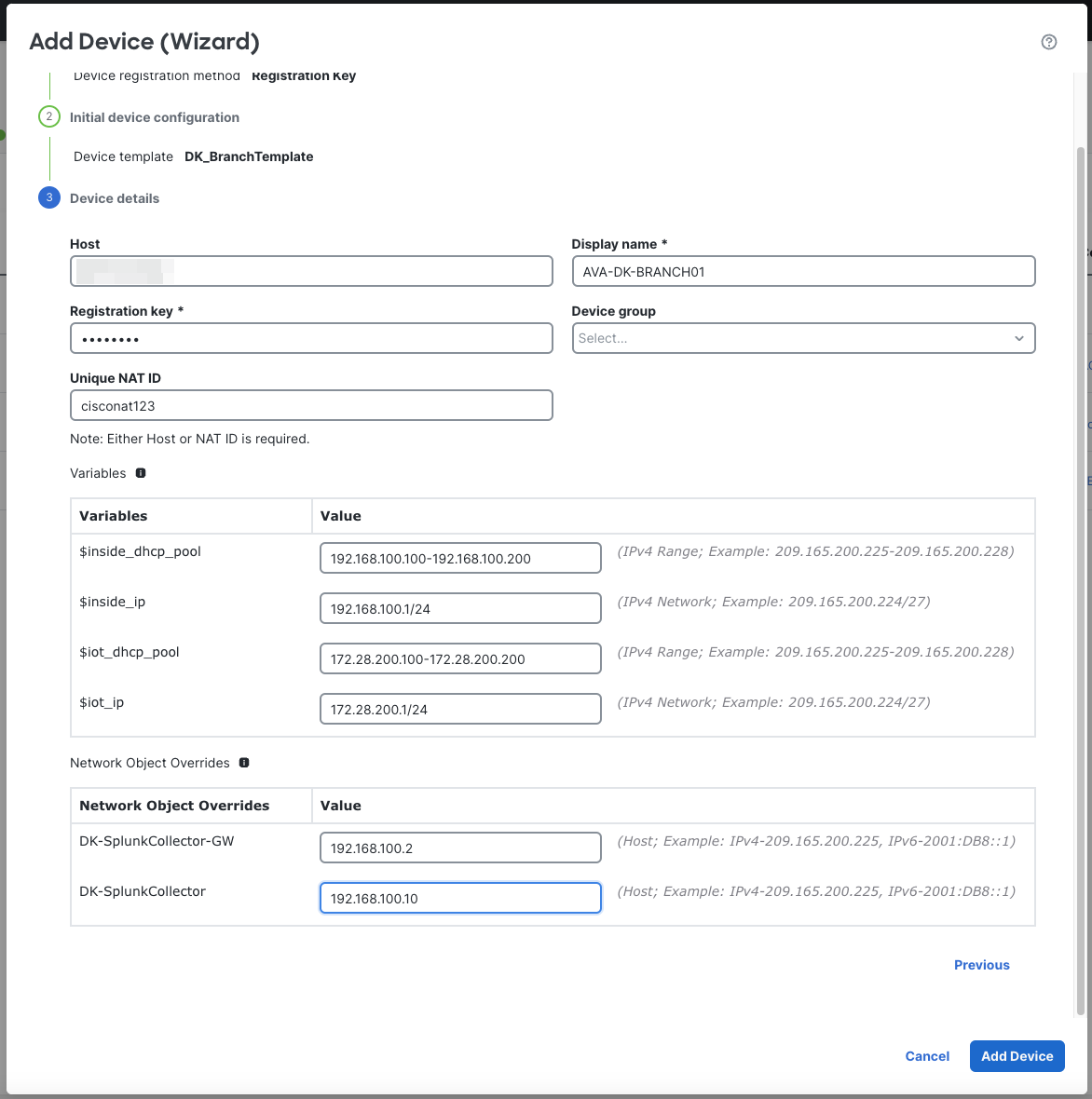Click the info icon next to Variables
Screen dimensions: 1092x1099
[x=141, y=473]
